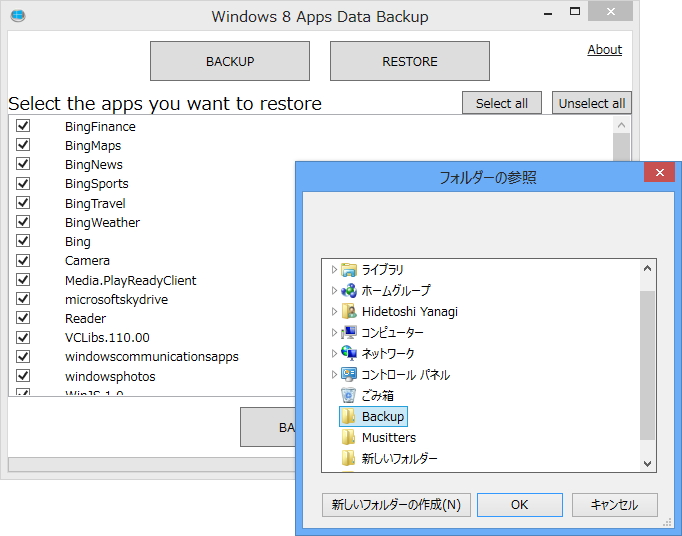Click the ホームグループ homegroup icon

pos(349,291)
